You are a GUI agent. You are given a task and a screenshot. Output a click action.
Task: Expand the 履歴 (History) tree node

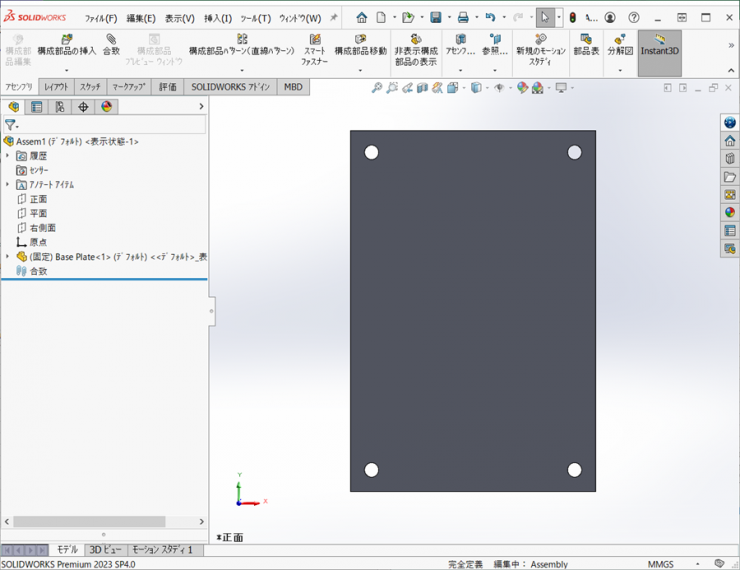[x=8, y=156]
